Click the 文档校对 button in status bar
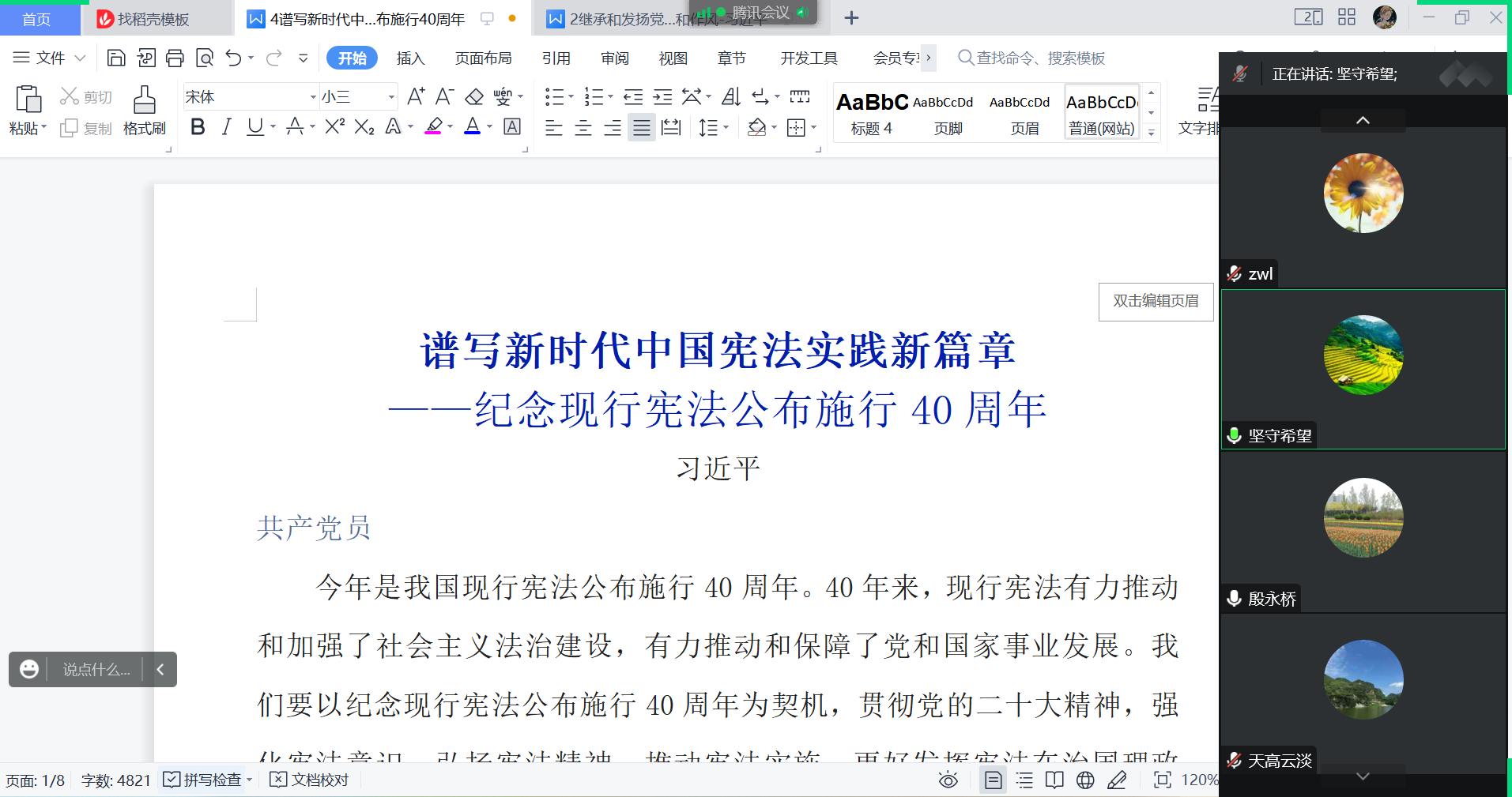Image resolution: width=1512 pixels, height=797 pixels. click(310, 780)
